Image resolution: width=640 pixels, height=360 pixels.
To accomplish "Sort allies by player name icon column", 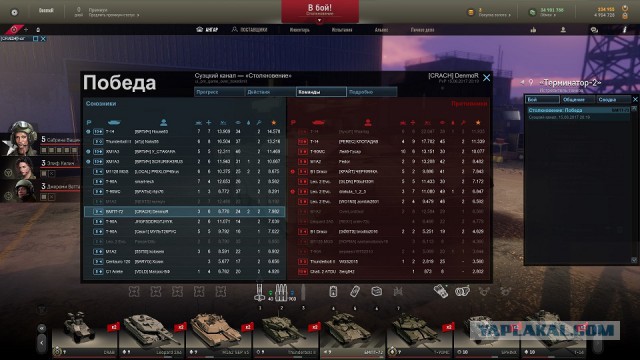I will coord(163,122).
